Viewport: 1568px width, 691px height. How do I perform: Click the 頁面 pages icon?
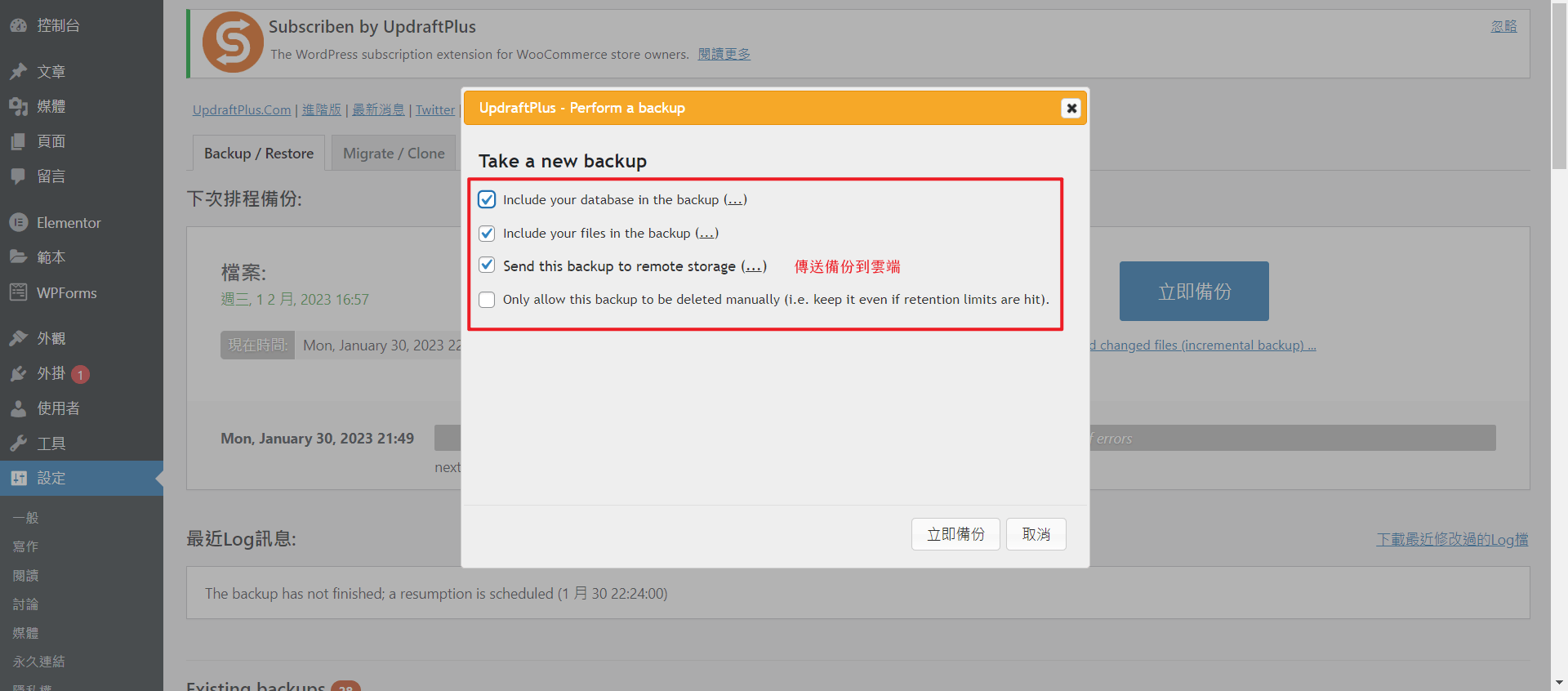coord(19,141)
